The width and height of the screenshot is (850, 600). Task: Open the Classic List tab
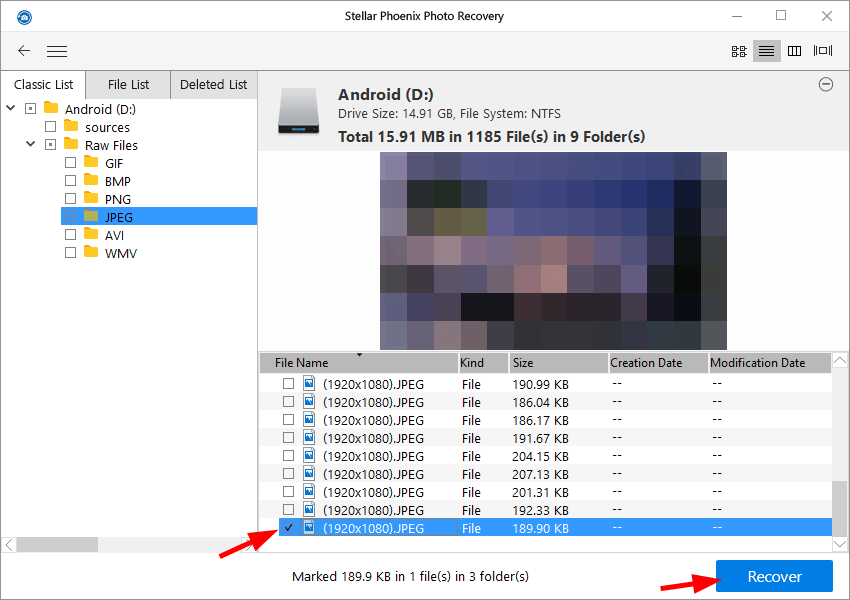pyautogui.click(x=43, y=85)
